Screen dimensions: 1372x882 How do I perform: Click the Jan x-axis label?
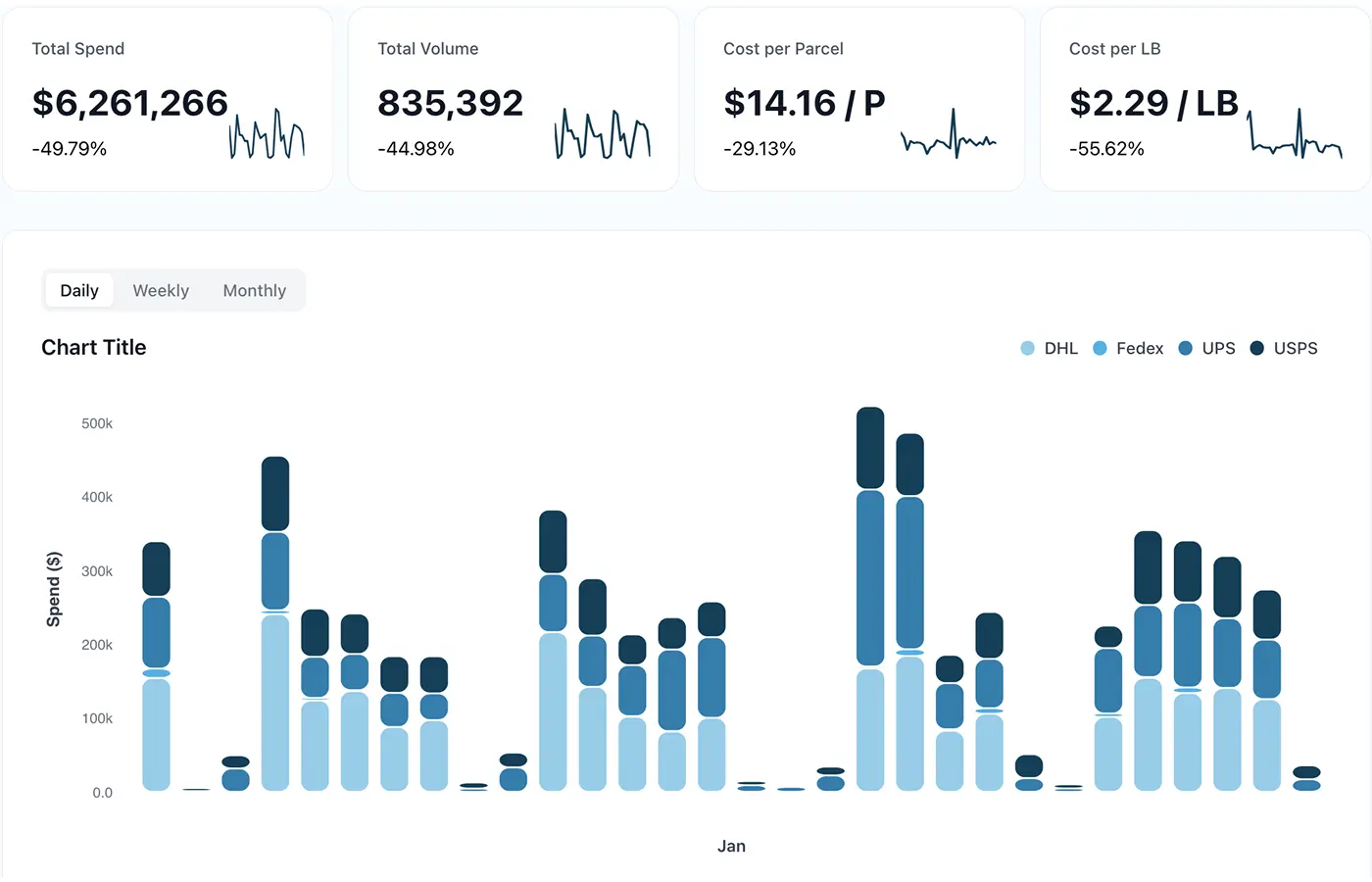[731, 847]
